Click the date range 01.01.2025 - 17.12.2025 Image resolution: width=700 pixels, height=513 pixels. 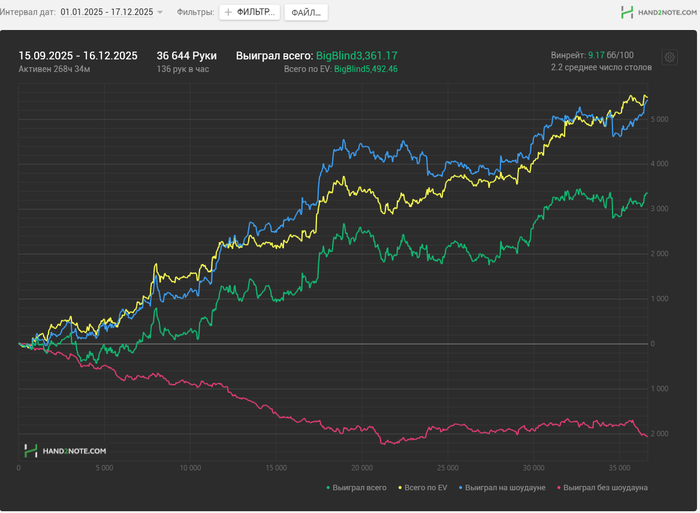107,12
